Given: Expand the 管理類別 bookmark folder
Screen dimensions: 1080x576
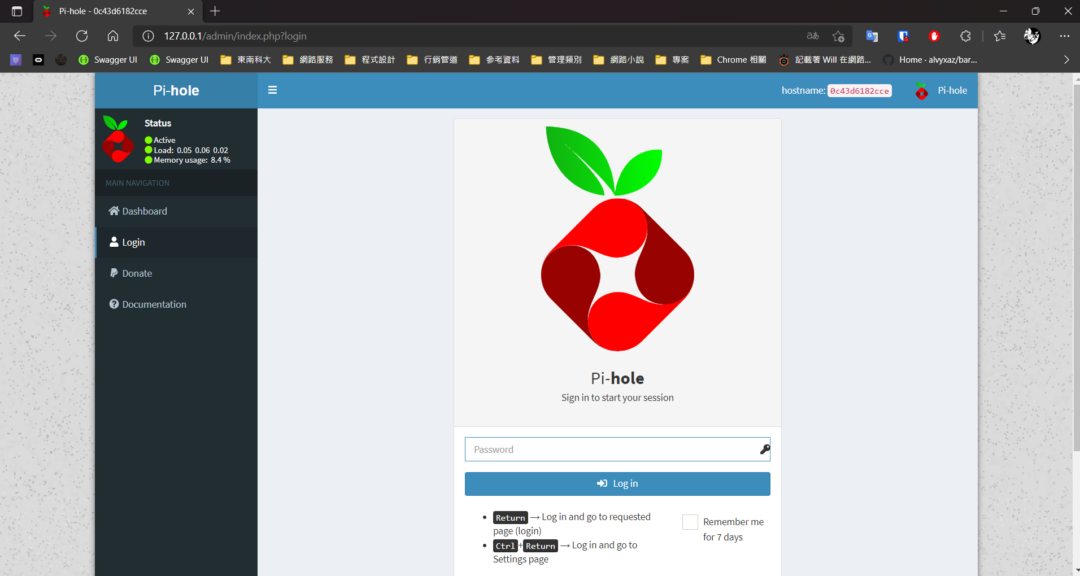Looking at the screenshot, I should pos(557,60).
